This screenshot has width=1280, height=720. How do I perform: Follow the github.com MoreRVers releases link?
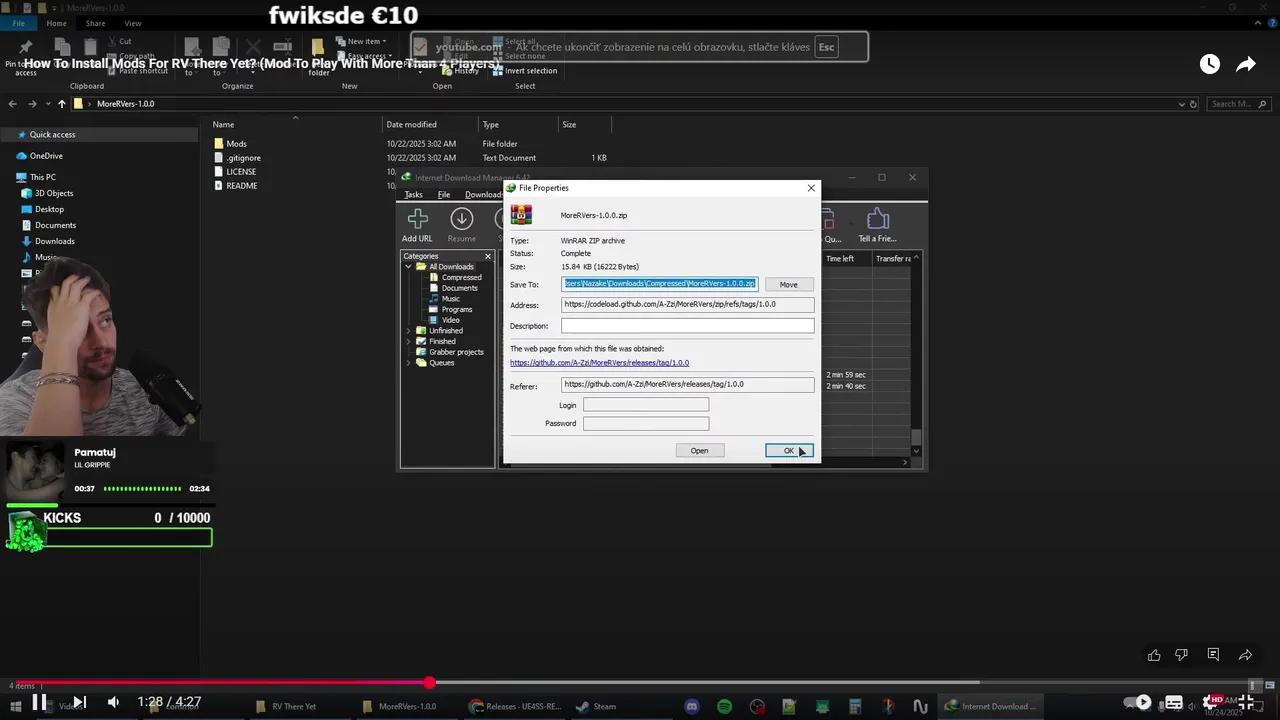point(599,363)
